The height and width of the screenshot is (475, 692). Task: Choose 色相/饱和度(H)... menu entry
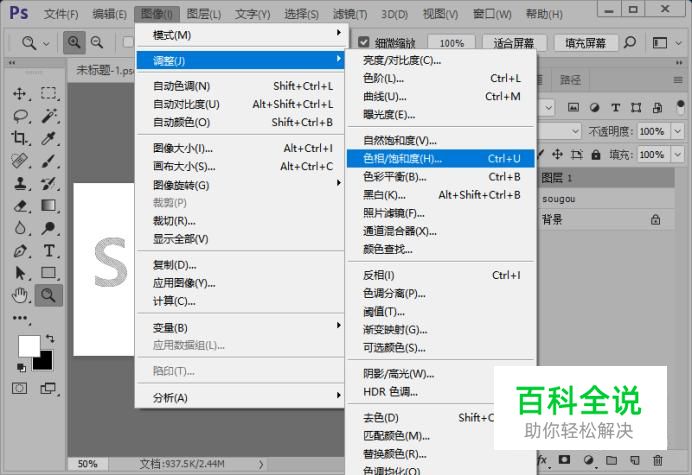click(x=440, y=158)
